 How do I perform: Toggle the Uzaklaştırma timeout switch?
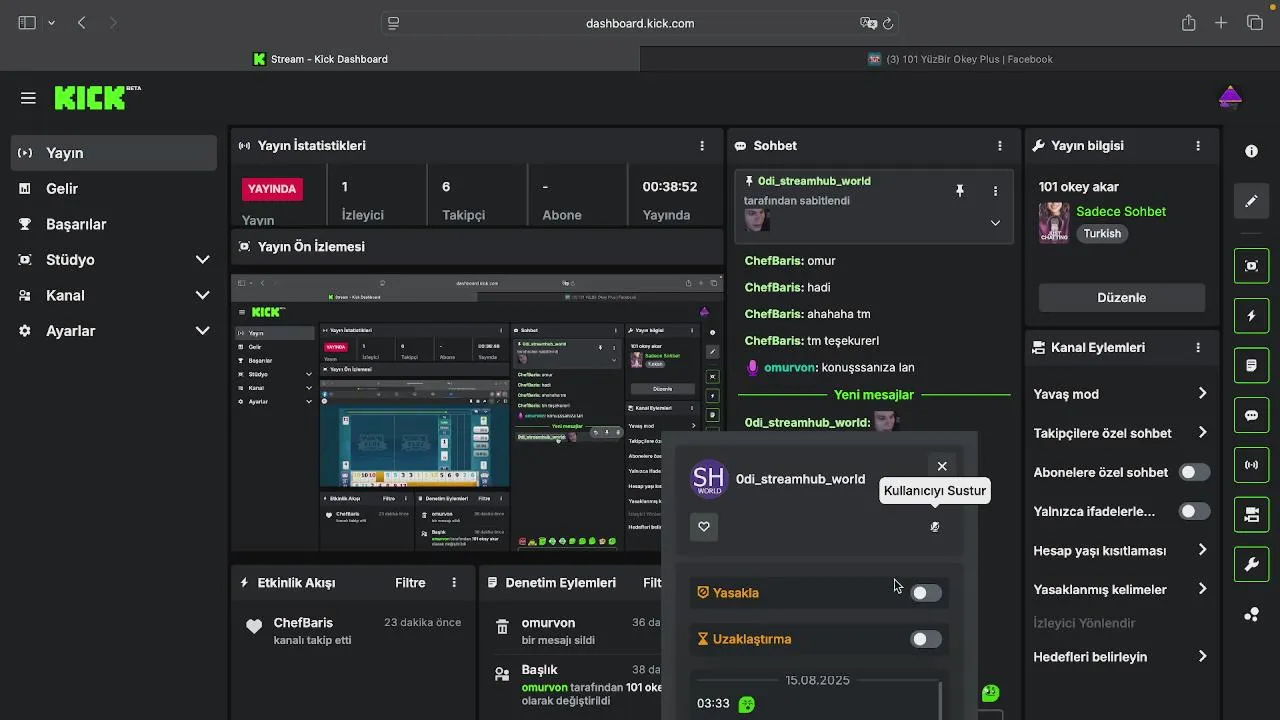click(x=926, y=639)
